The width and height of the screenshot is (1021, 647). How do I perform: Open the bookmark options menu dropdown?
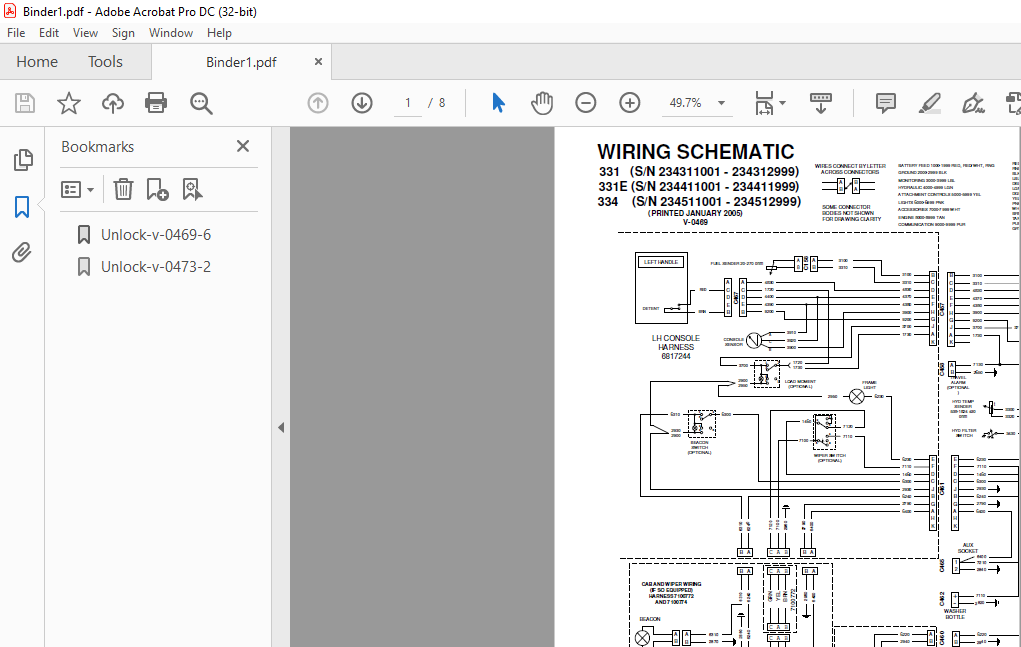(x=77, y=189)
